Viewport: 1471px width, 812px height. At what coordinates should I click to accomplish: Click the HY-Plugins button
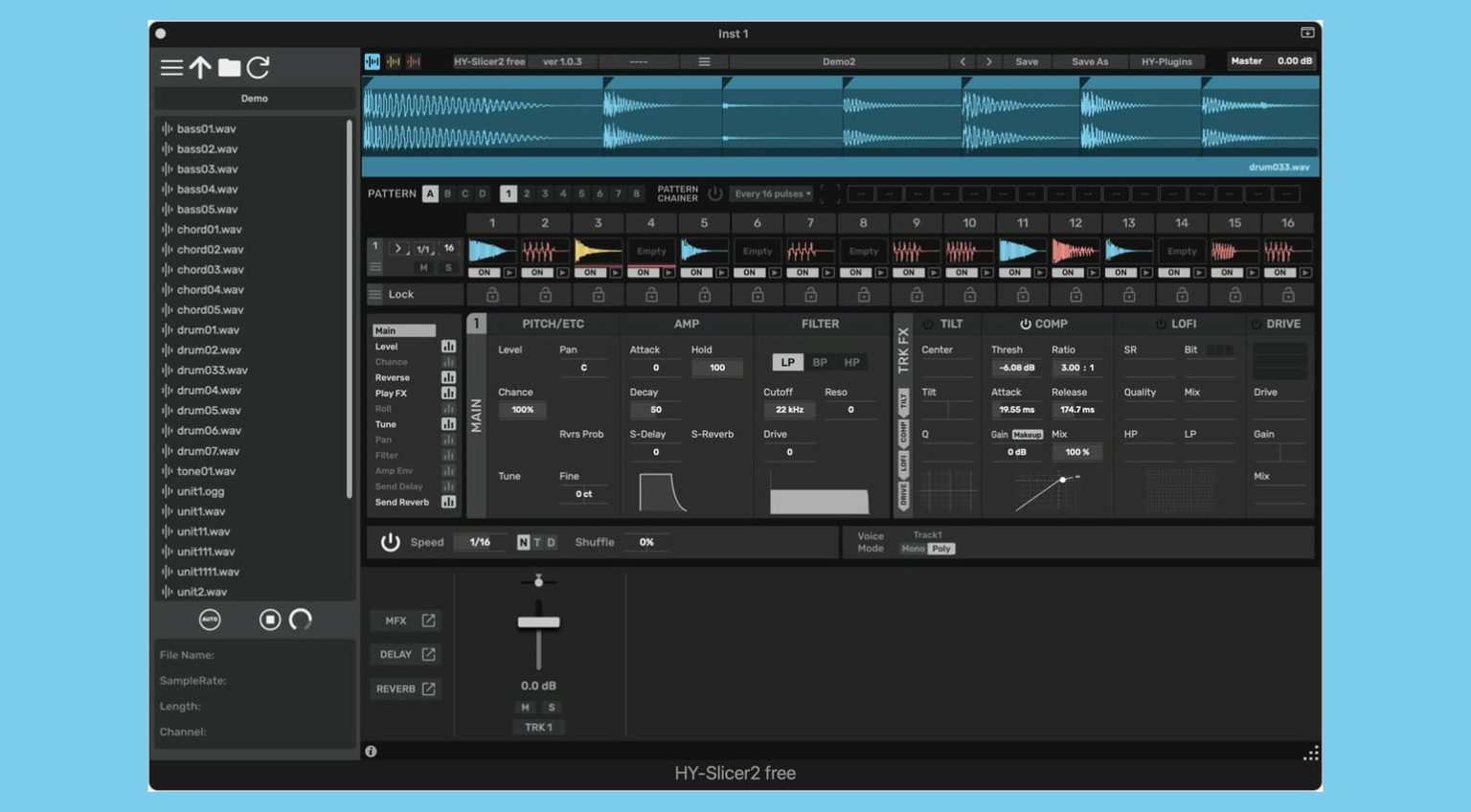[x=1168, y=60]
